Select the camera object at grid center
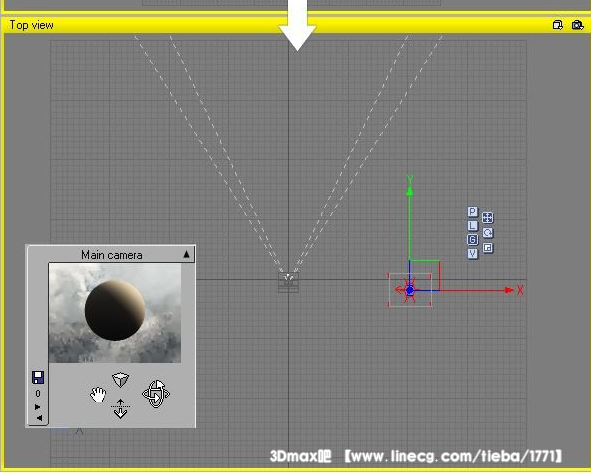 coord(288,282)
